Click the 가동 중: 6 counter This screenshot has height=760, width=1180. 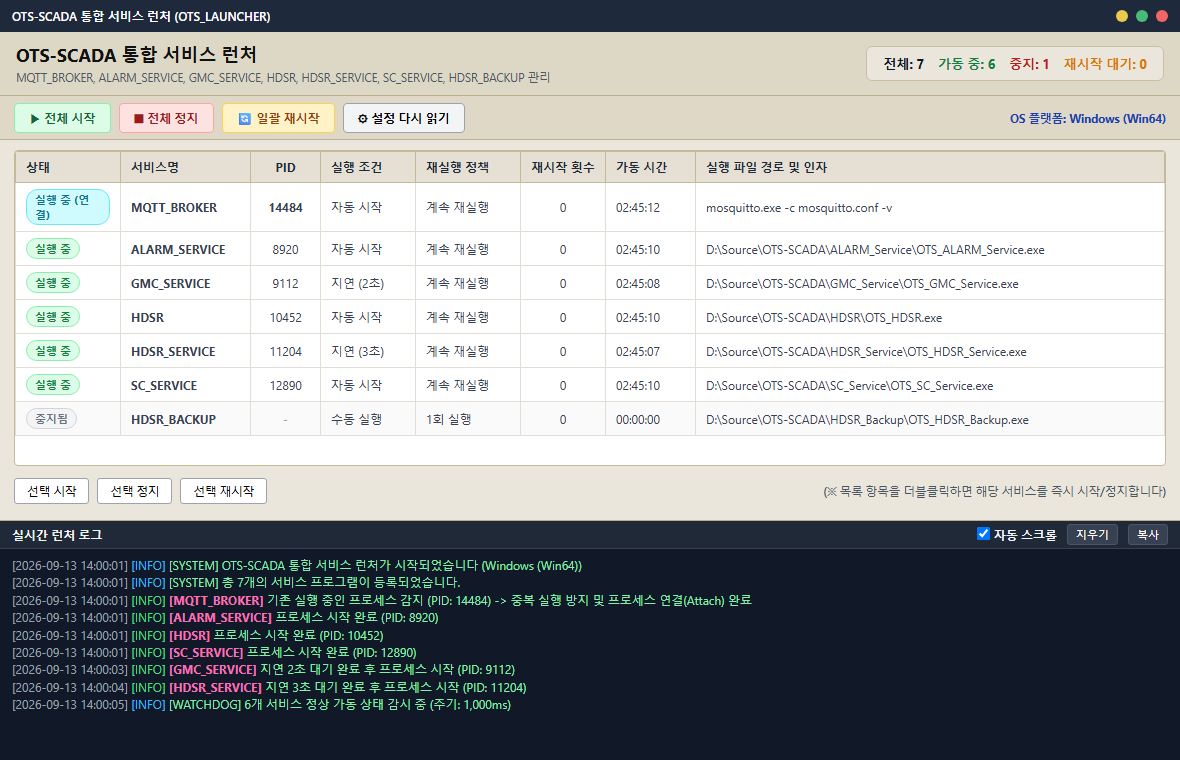click(x=966, y=64)
